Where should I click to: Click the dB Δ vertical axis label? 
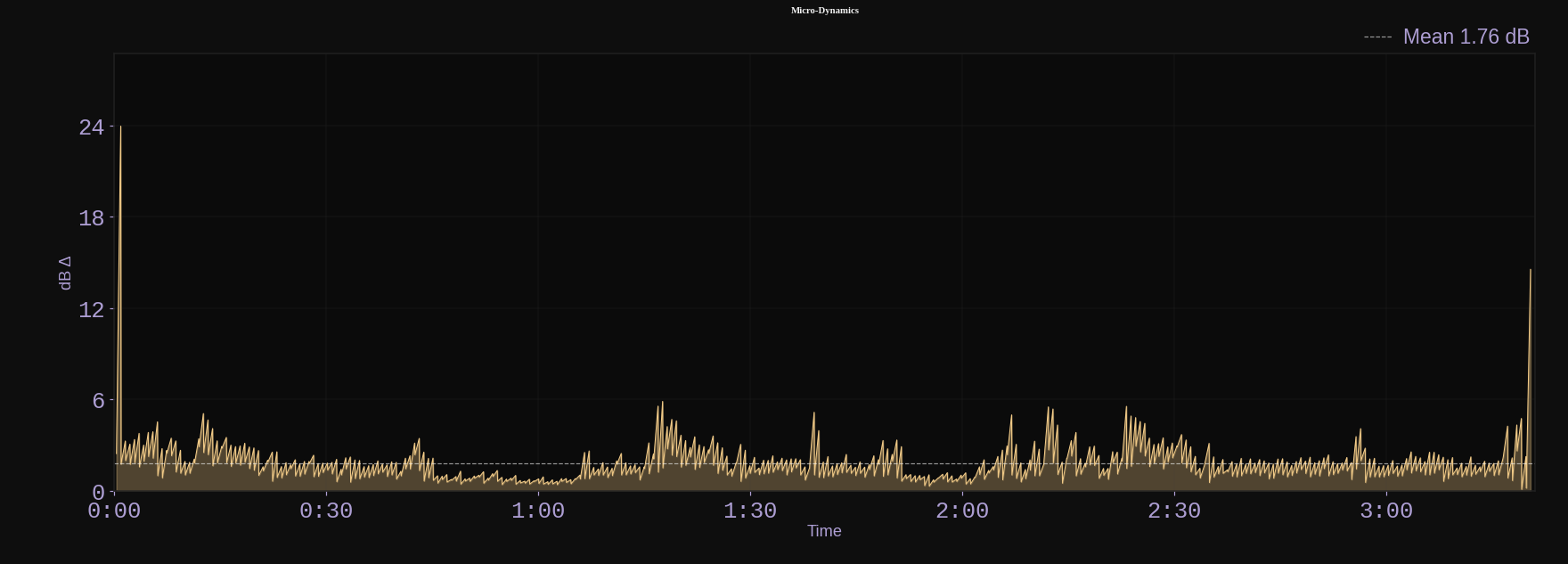tap(65, 273)
